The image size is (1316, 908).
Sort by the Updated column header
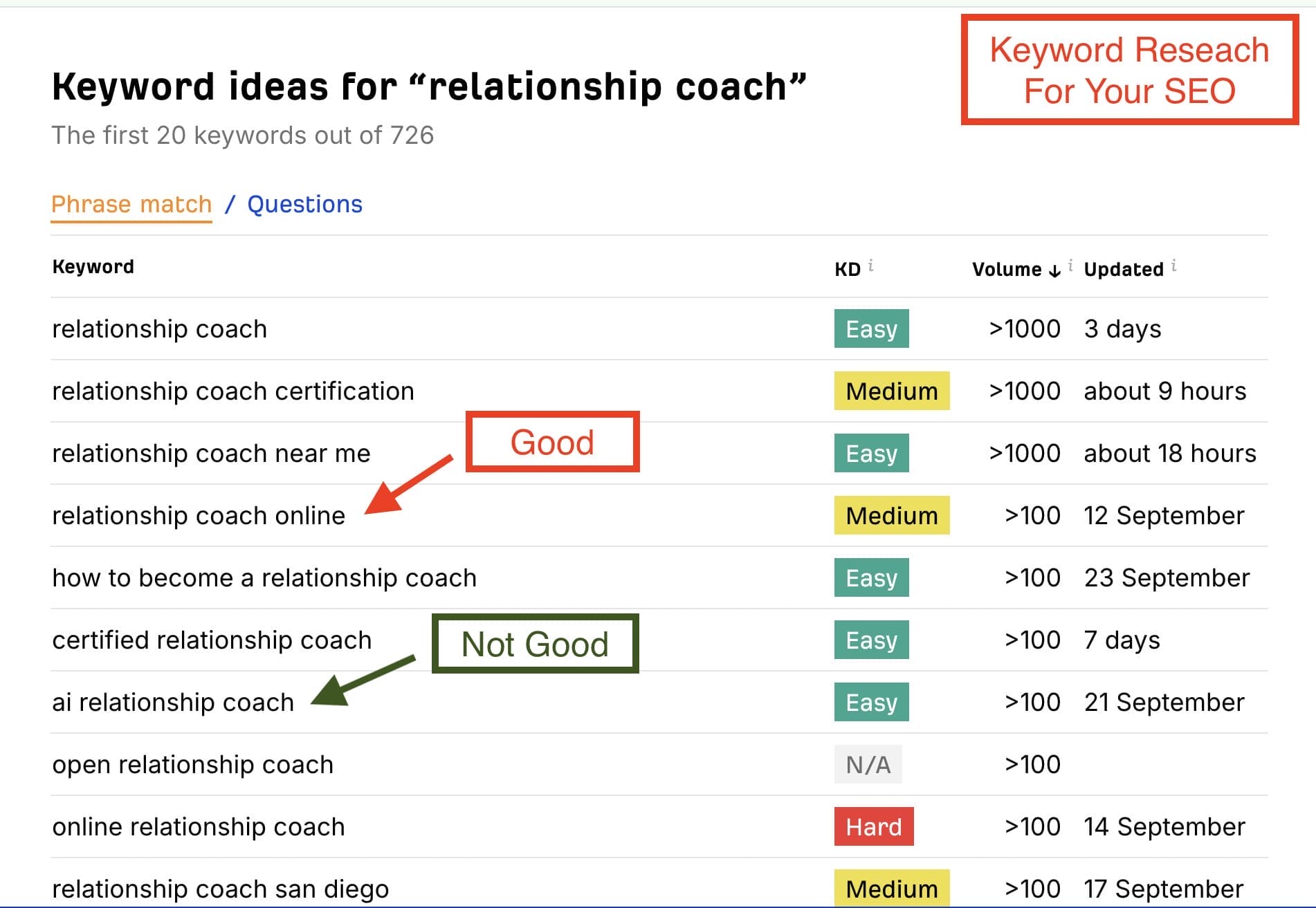pos(1124,269)
